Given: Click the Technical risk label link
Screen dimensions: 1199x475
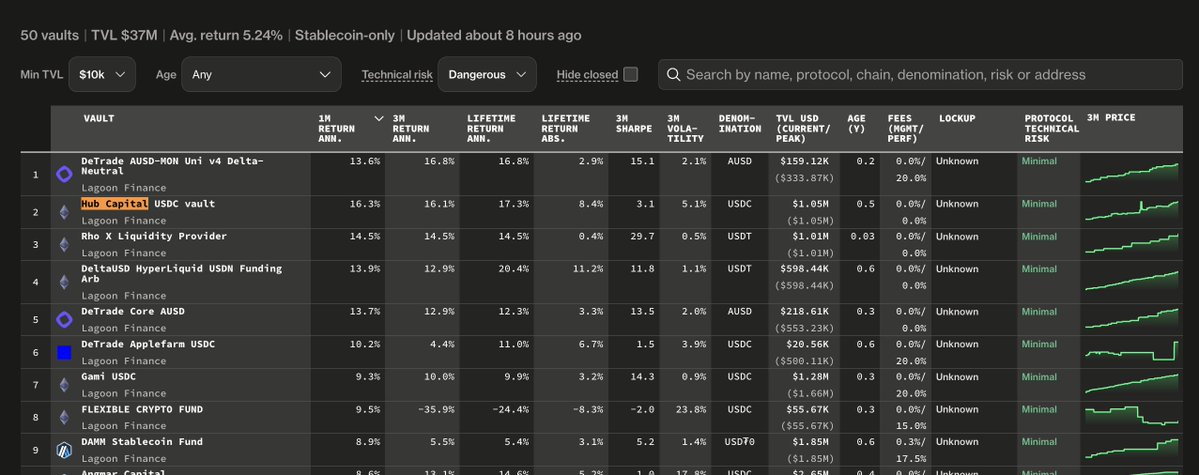Looking at the screenshot, I should 397,75.
